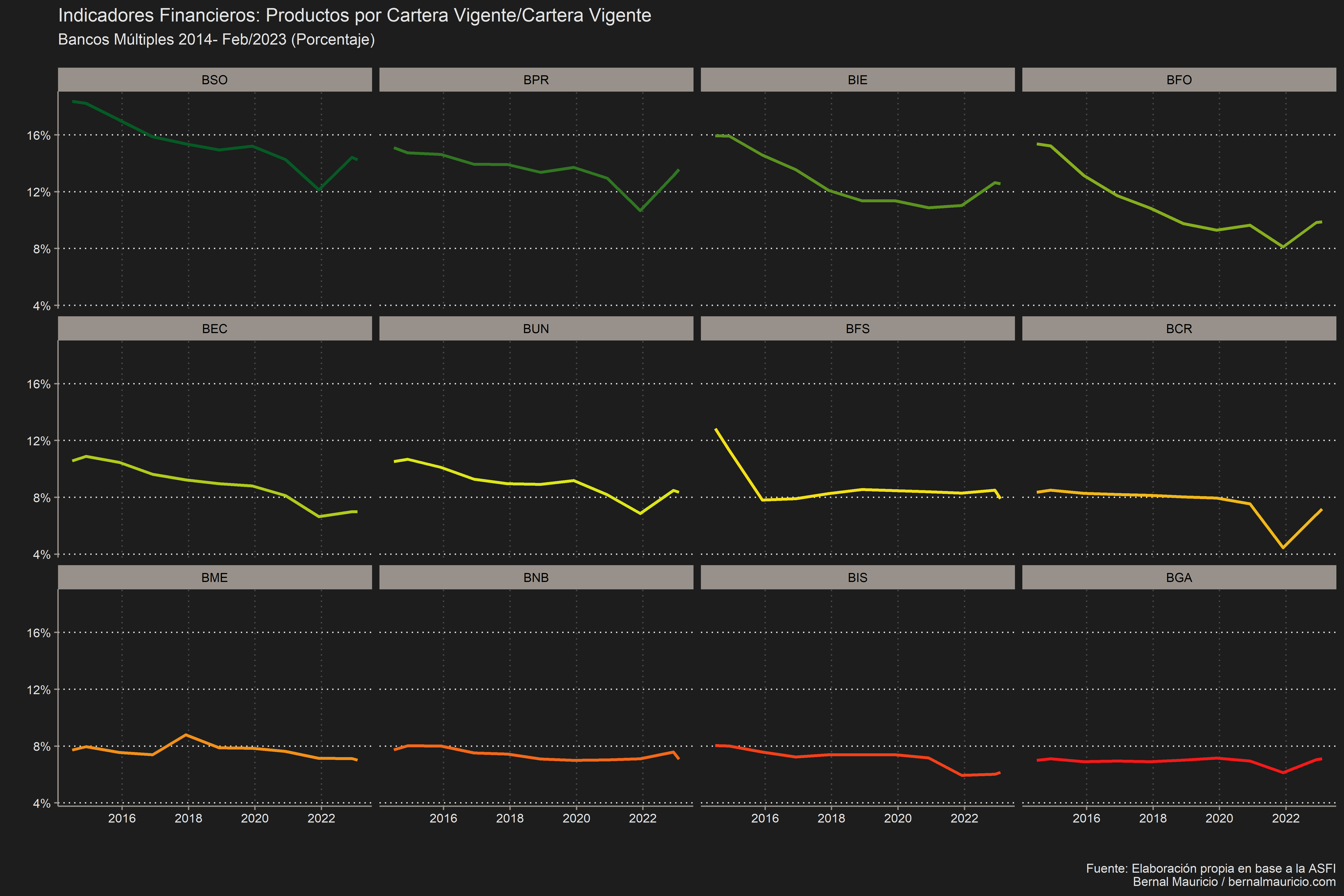Click the 2022 low point on the BFO line
This screenshot has width=1344, height=896.
pos(1284,247)
